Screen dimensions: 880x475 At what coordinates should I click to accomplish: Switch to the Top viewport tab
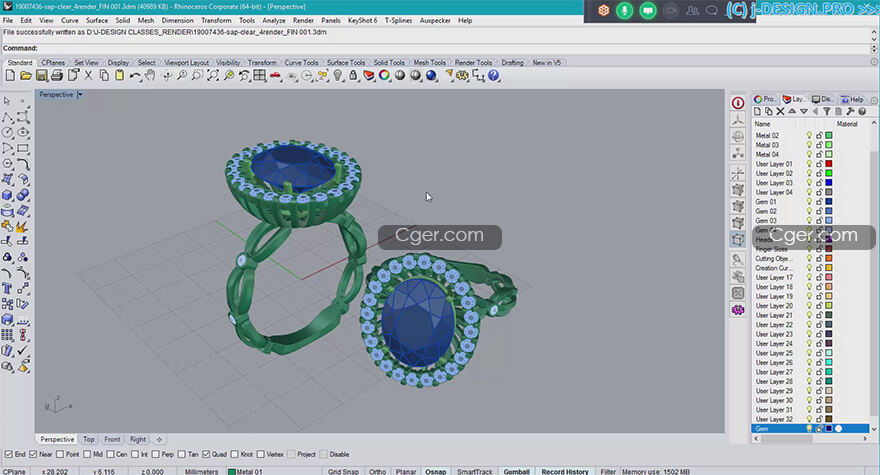pos(89,439)
